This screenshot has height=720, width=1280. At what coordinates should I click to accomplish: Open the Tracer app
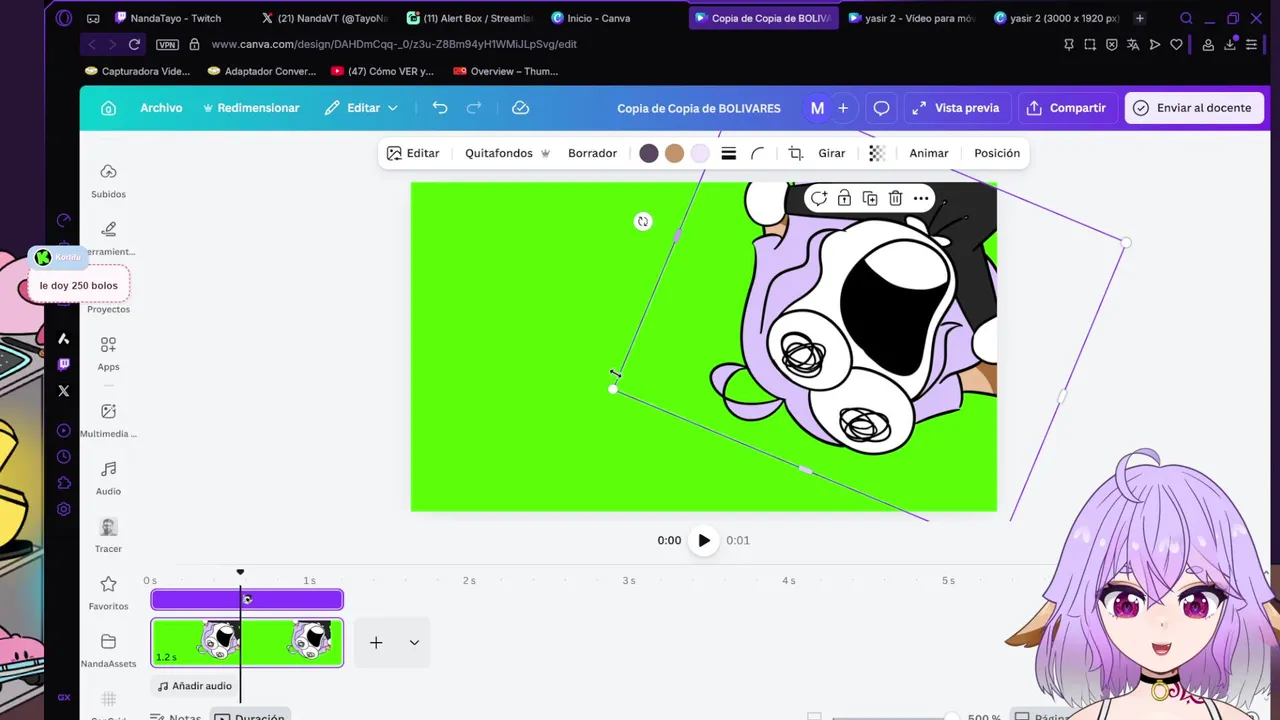108,535
